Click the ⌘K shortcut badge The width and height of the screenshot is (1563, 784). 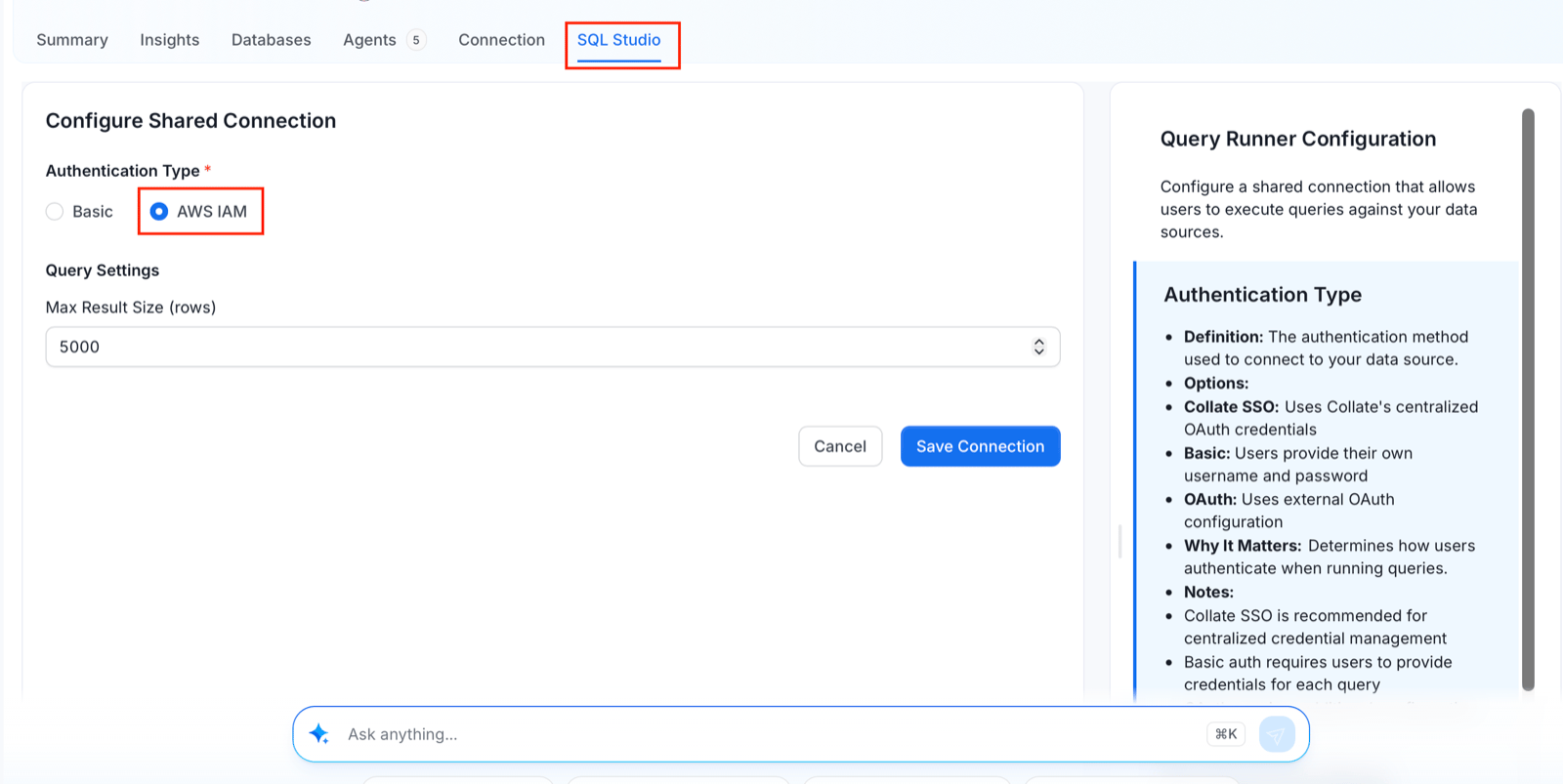coord(1226,734)
